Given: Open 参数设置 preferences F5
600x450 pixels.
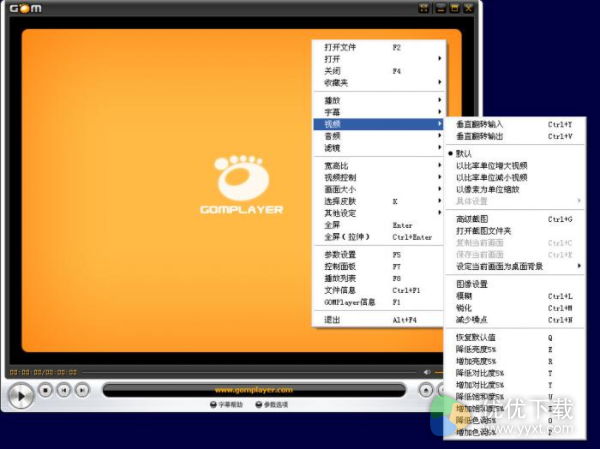Looking at the screenshot, I should (379, 254).
